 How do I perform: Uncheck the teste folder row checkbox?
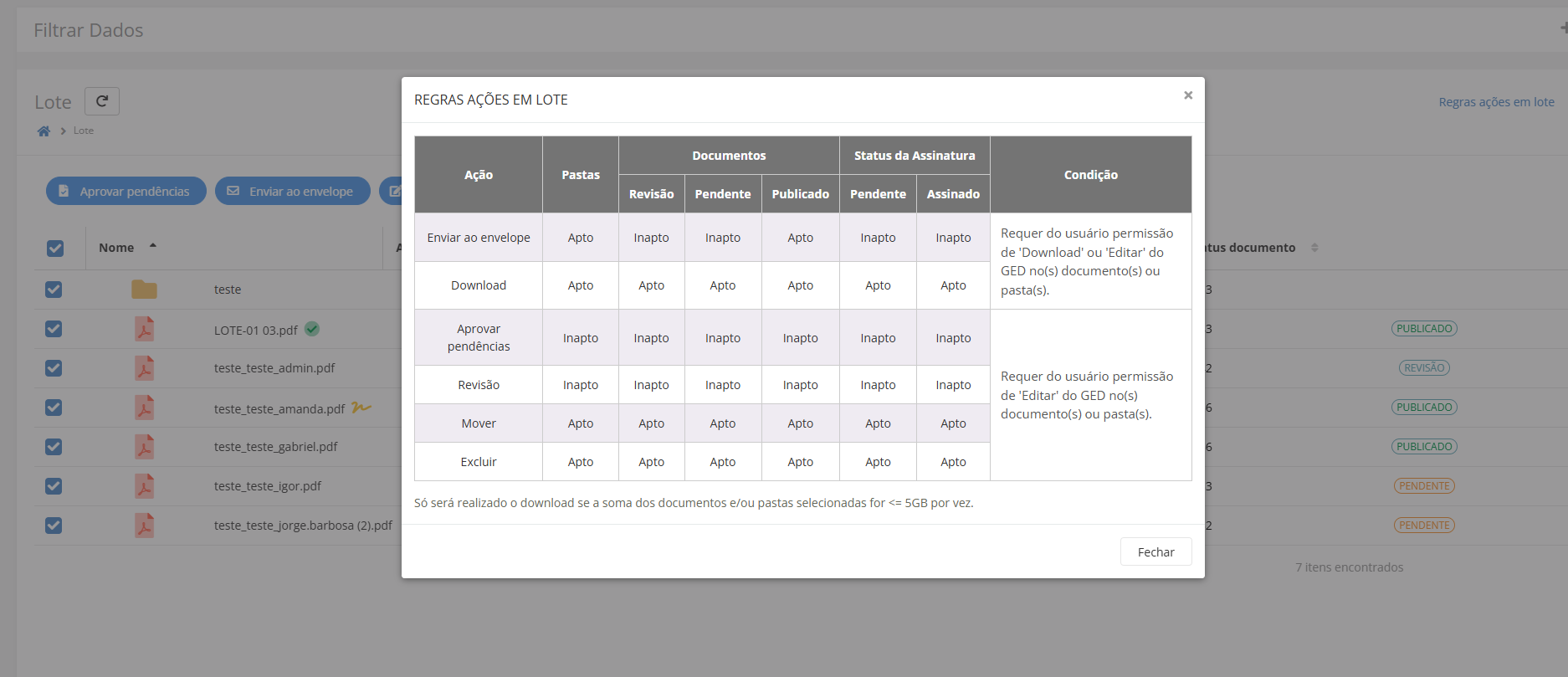[54, 290]
